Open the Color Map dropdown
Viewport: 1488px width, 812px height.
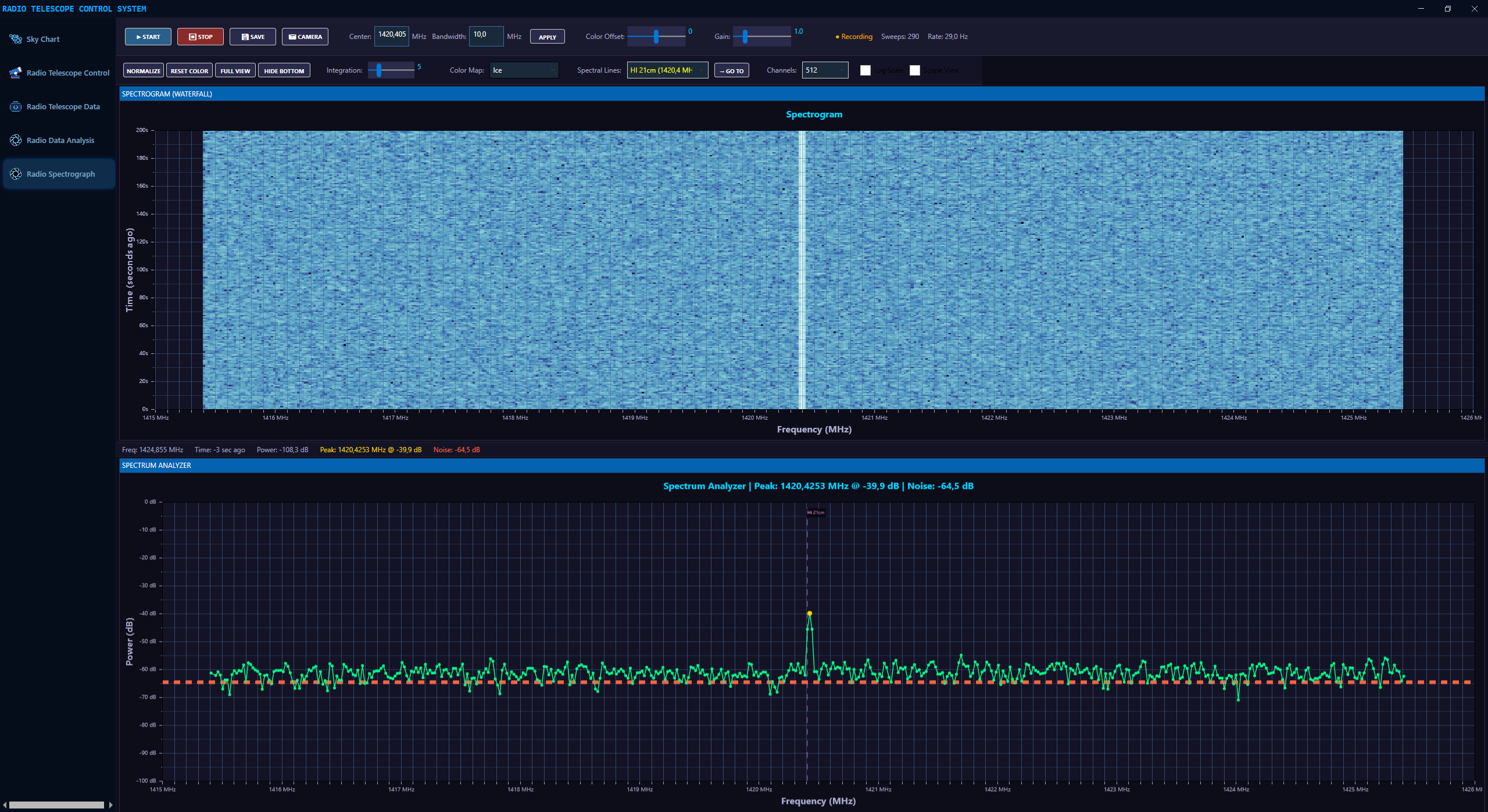(x=524, y=70)
